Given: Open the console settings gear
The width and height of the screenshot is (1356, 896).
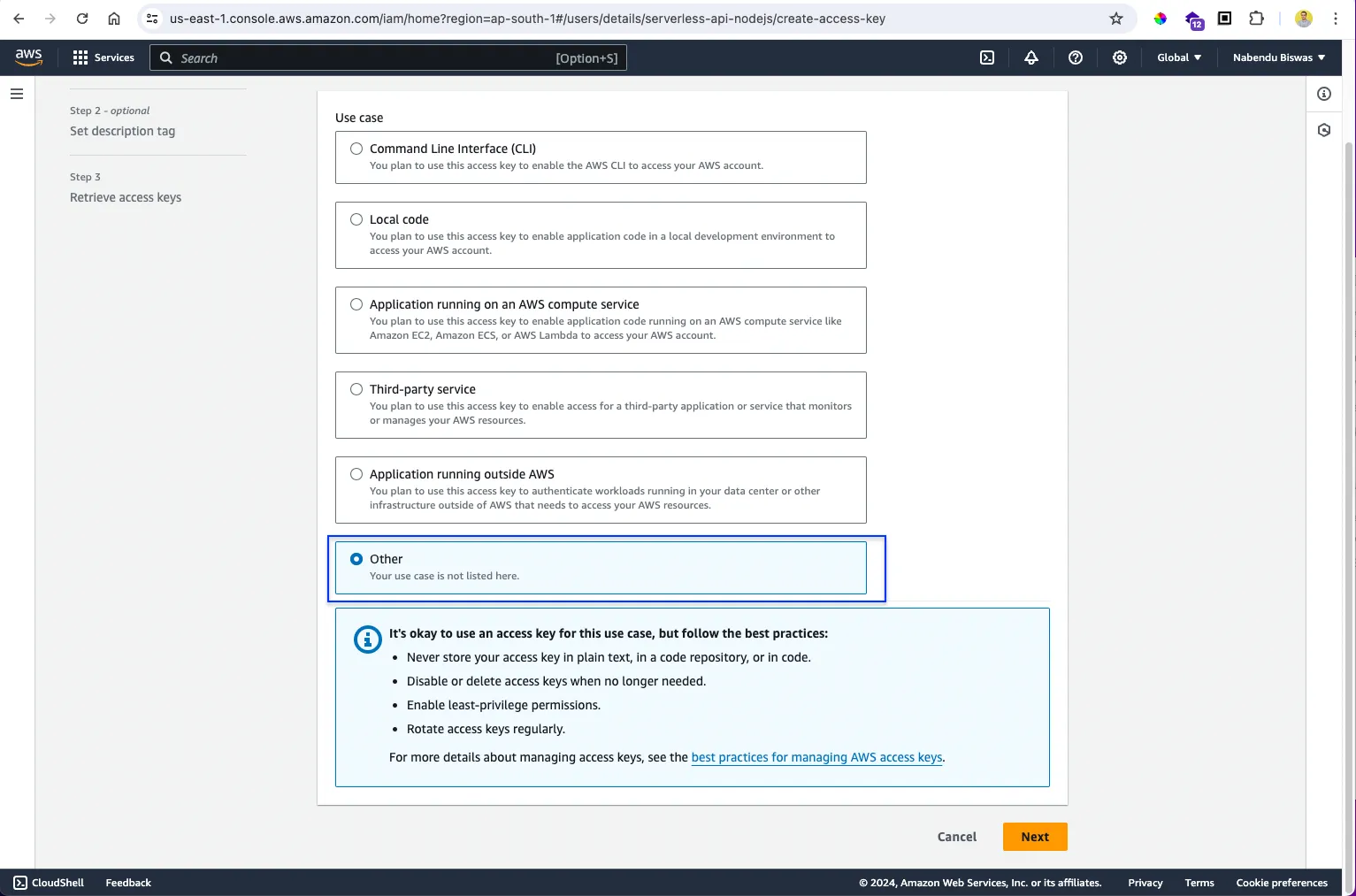Looking at the screenshot, I should click(1120, 57).
